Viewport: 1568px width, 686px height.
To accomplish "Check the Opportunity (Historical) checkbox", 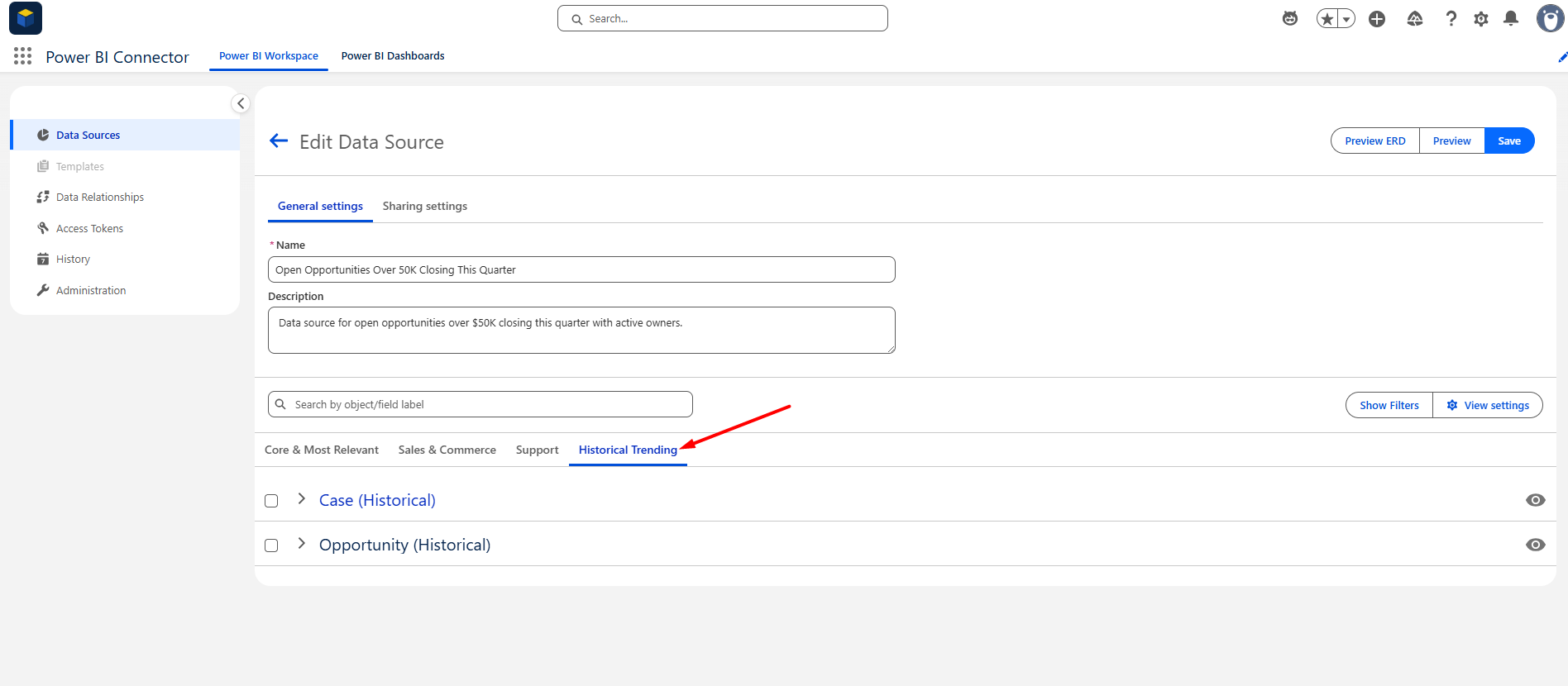I will (x=271, y=545).
